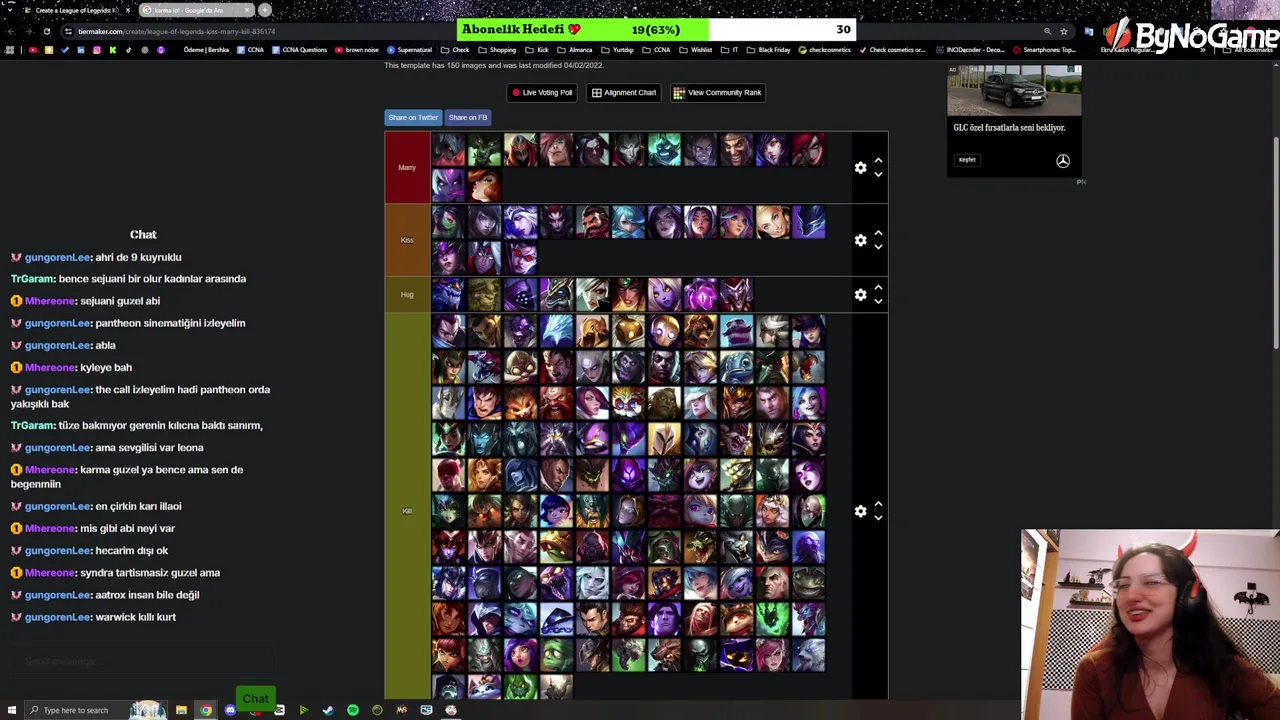1280x720 pixels.
Task: Pick Vel'Koz portrait in Hug tier
Action: (700, 295)
